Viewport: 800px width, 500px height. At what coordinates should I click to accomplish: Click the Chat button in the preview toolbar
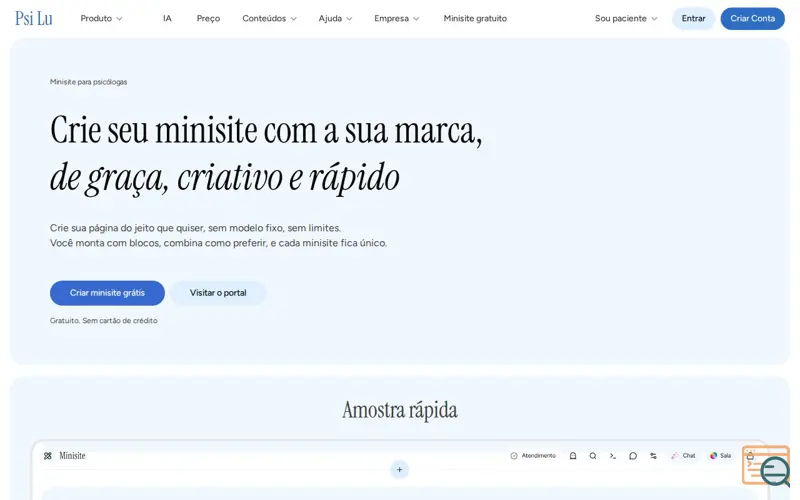point(683,456)
